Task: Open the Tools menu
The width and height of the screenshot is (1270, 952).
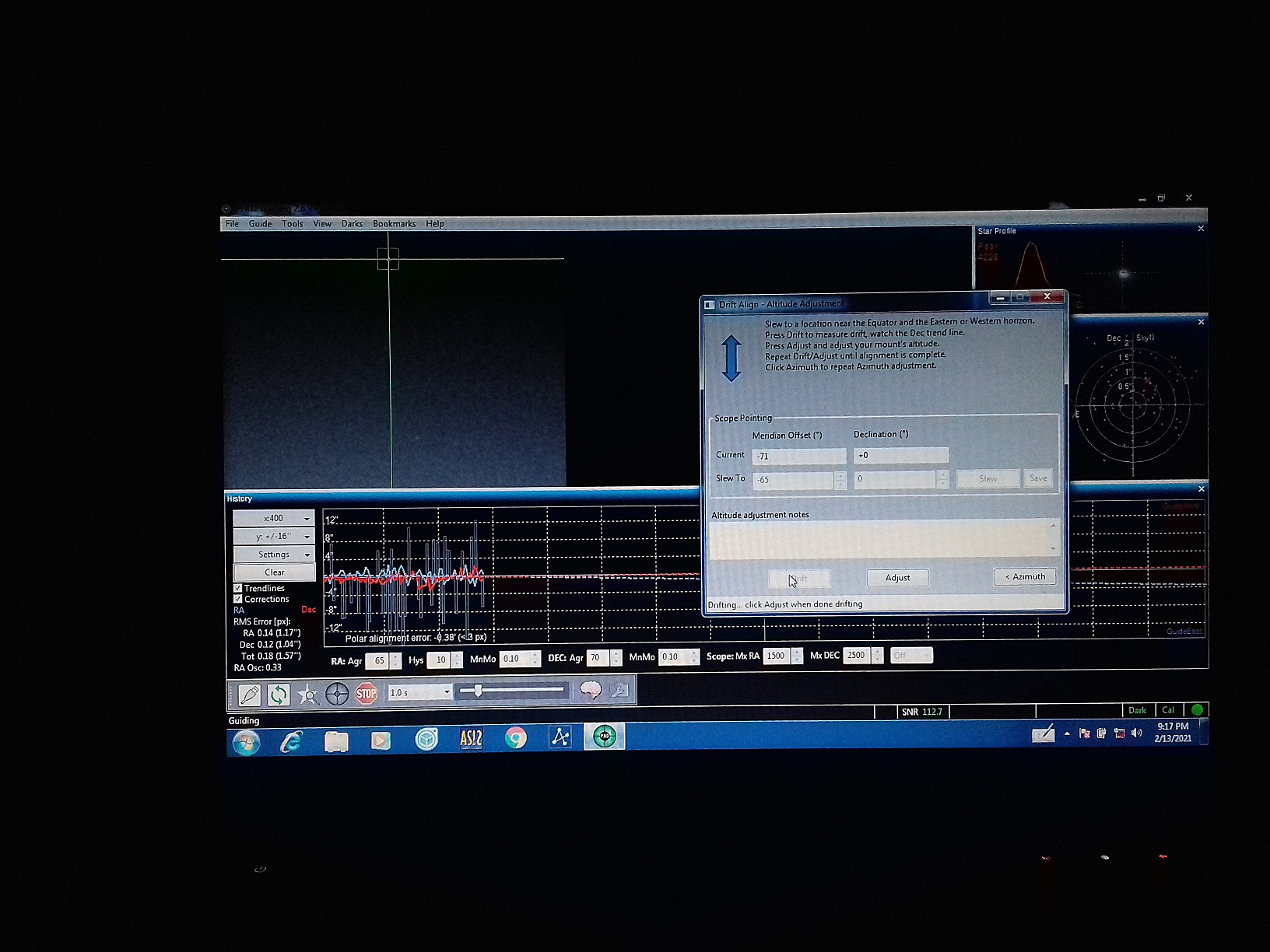Action: pyautogui.click(x=293, y=224)
